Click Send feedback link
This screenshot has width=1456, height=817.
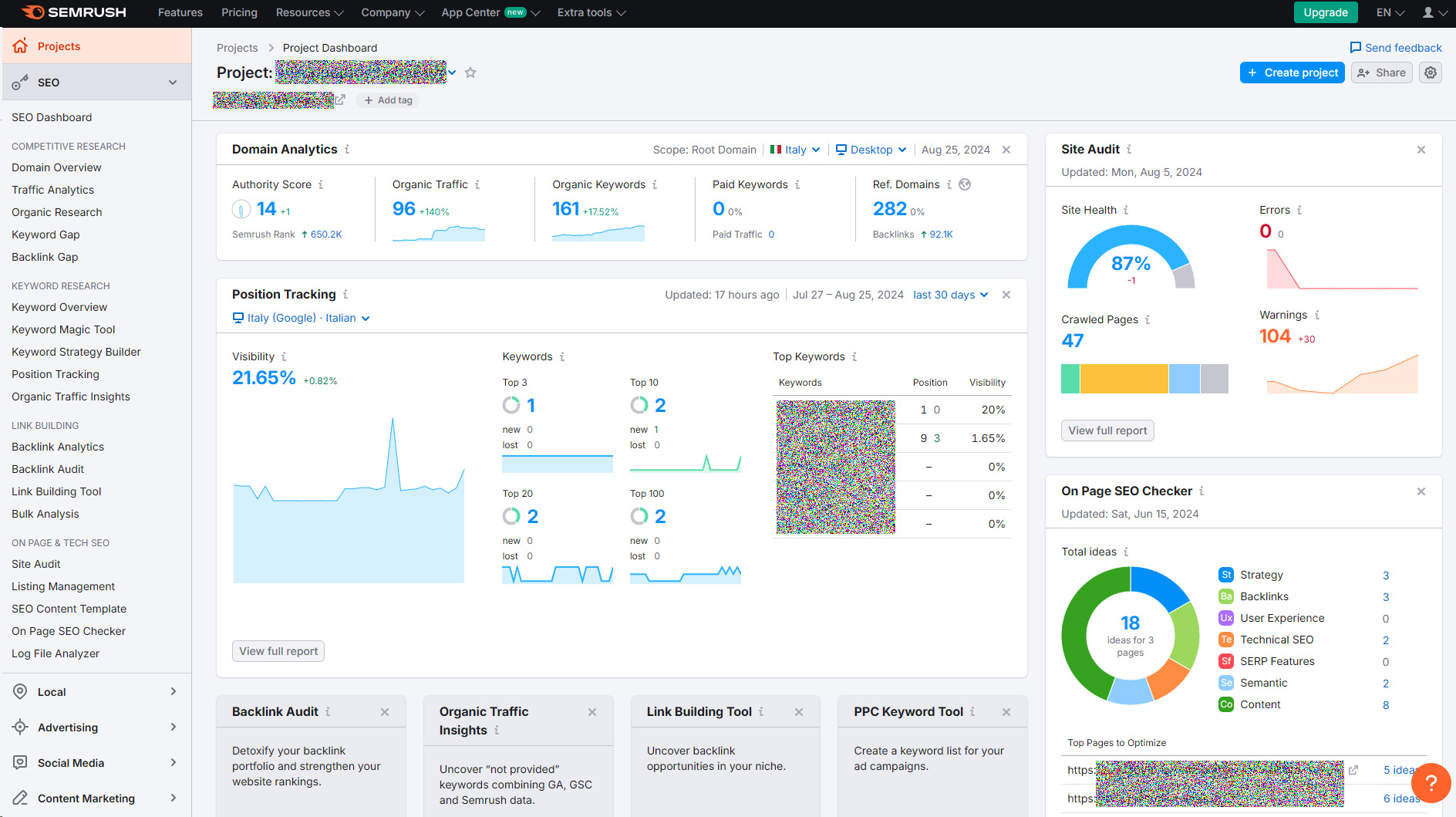click(x=1396, y=48)
